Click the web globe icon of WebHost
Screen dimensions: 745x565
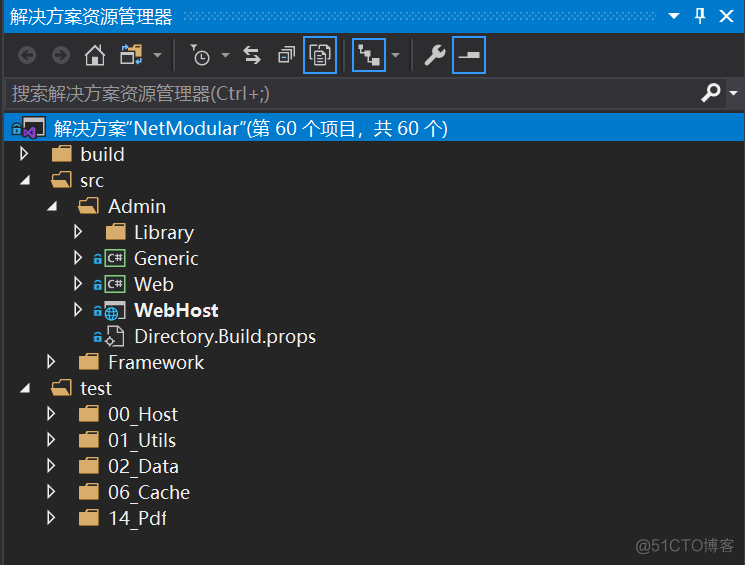tap(115, 310)
